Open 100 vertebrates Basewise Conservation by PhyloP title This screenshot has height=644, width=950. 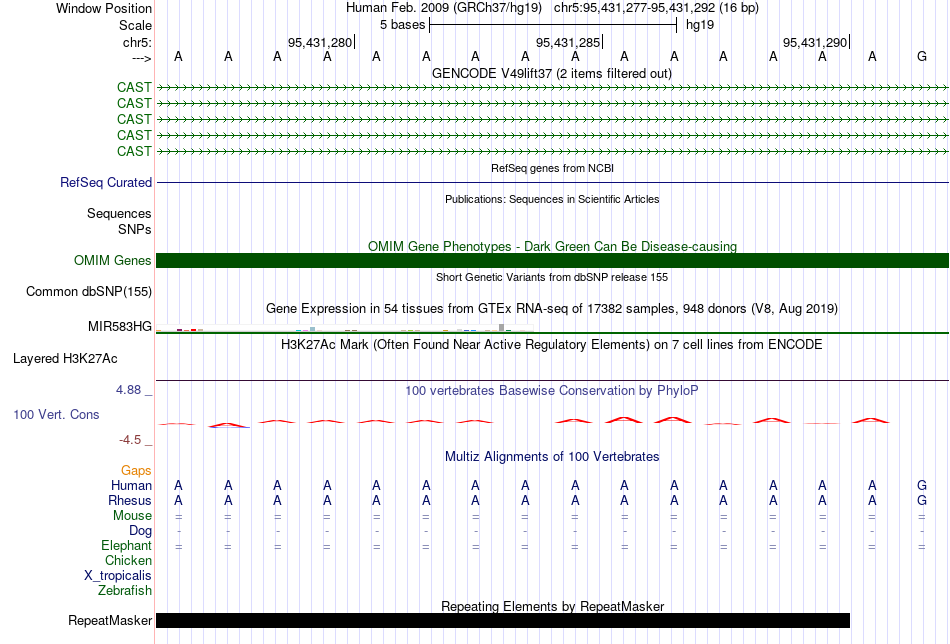552,391
